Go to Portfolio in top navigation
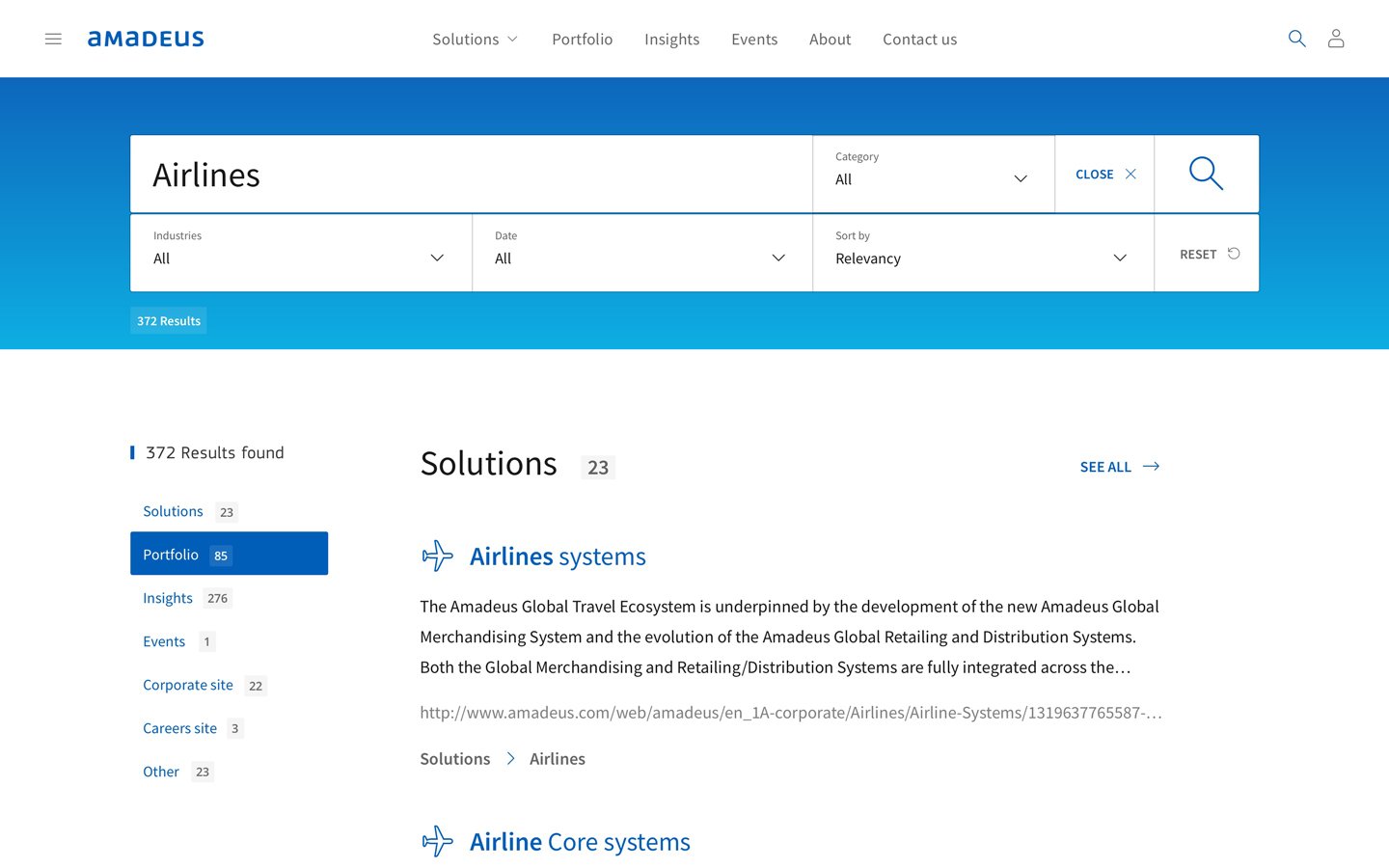The image size is (1389, 868). (583, 39)
